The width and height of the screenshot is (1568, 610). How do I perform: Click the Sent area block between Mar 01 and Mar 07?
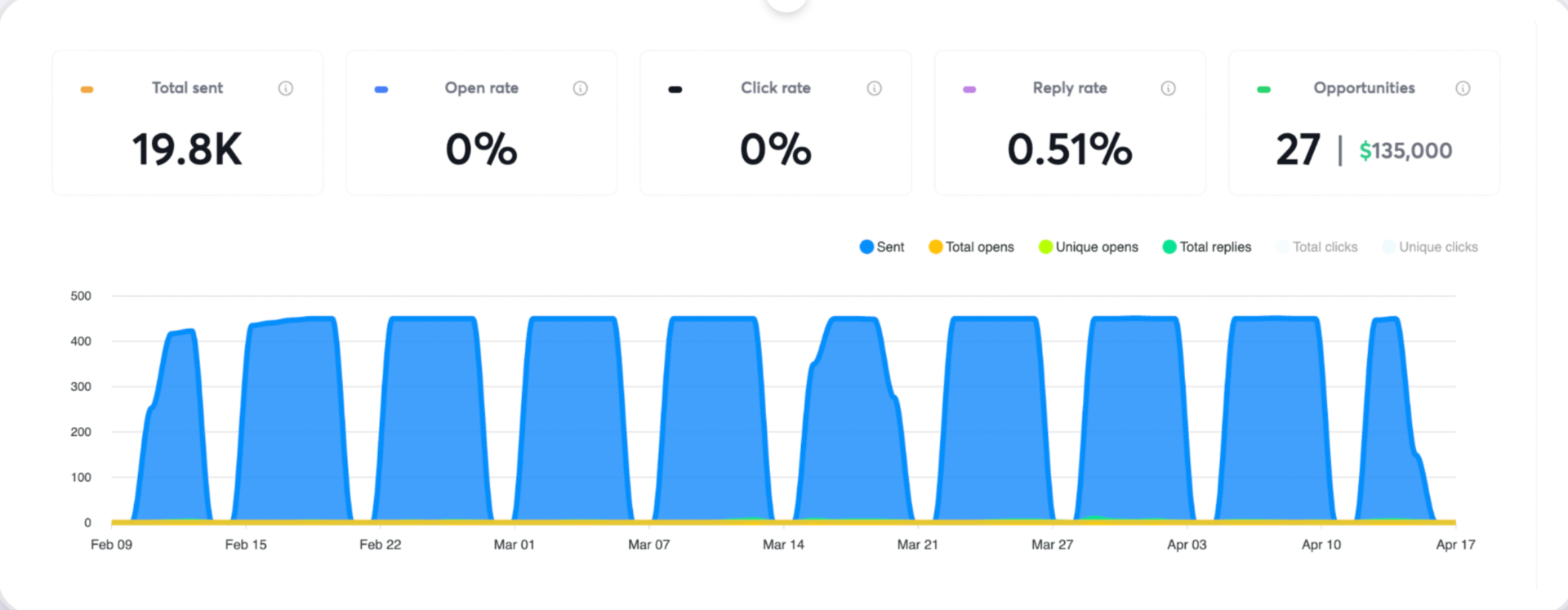[x=573, y=419]
